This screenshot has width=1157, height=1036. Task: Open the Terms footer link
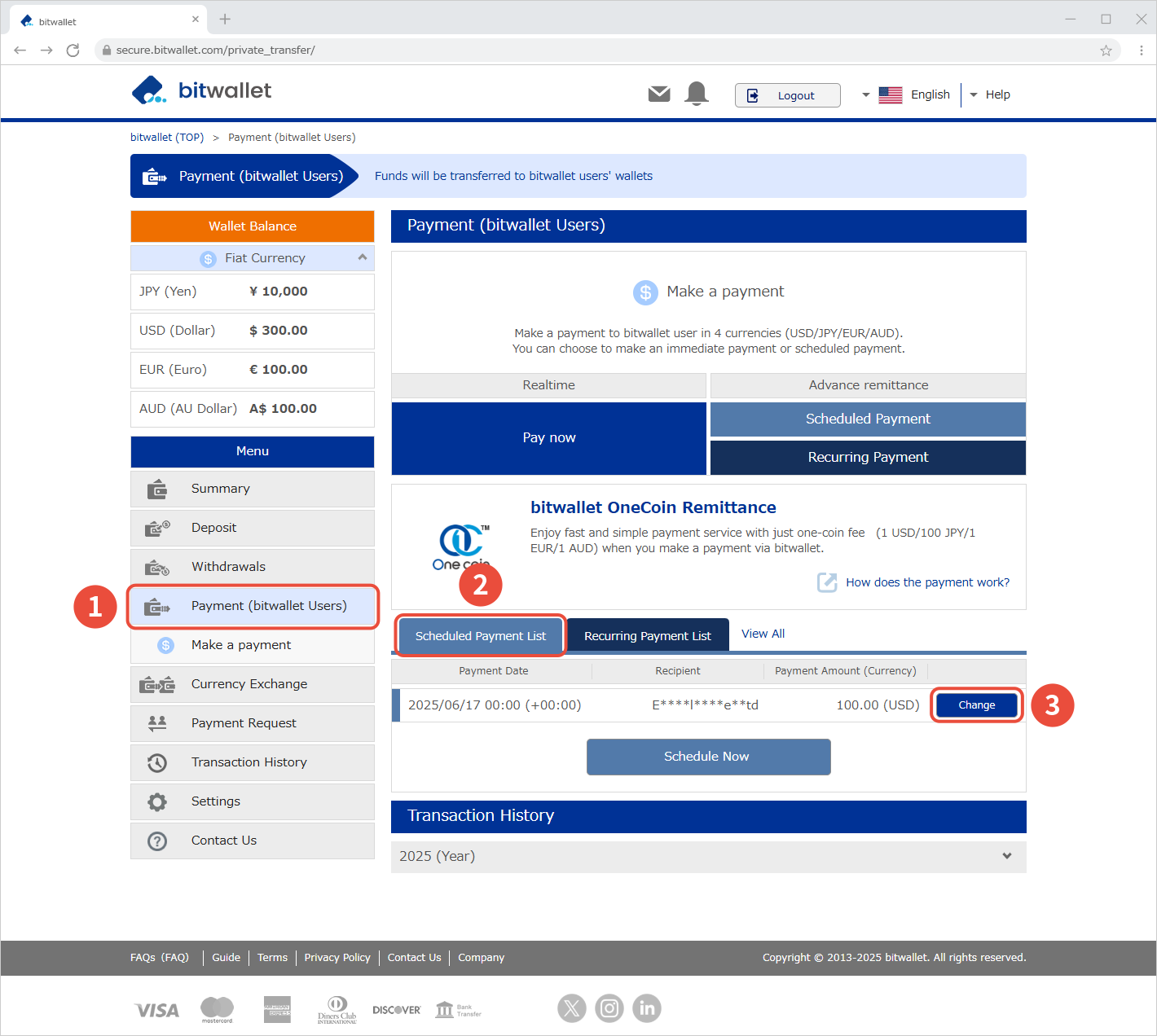(x=272, y=958)
